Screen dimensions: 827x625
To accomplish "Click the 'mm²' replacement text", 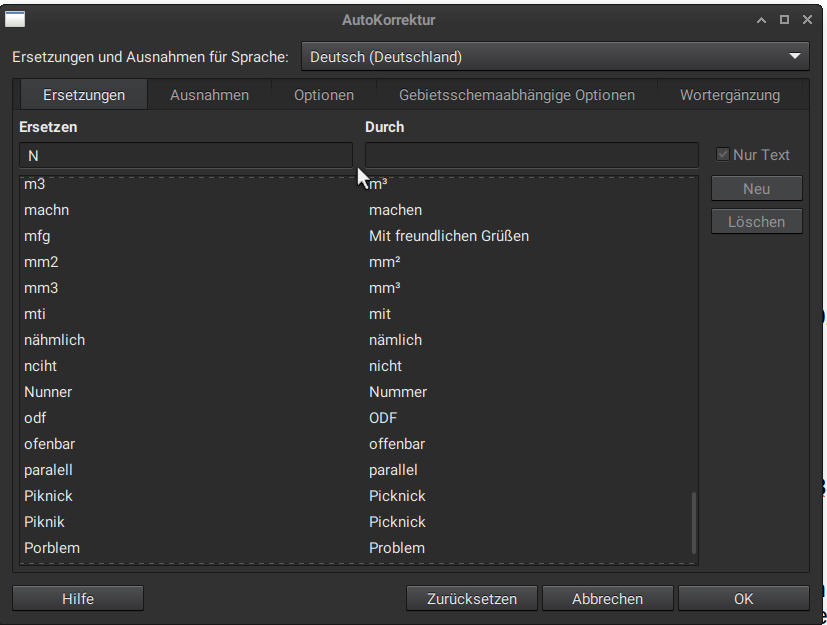I will [385, 262].
